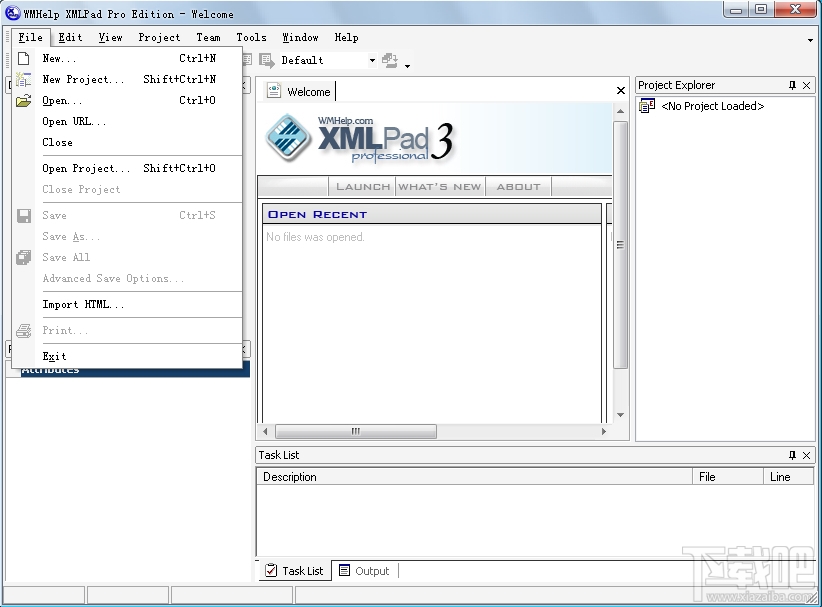Click the vertical scrollbar thumb in Welcome page
This screenshot has height=607, width=822.
point(620,245)
